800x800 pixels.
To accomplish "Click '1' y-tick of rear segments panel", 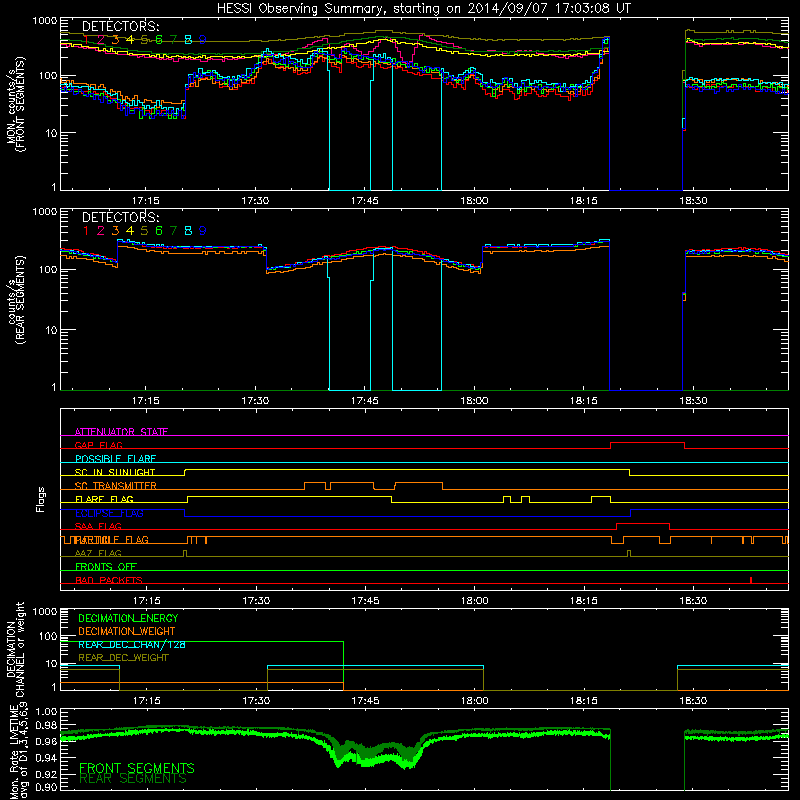I will pyautogui.click(x=54, y=388).
